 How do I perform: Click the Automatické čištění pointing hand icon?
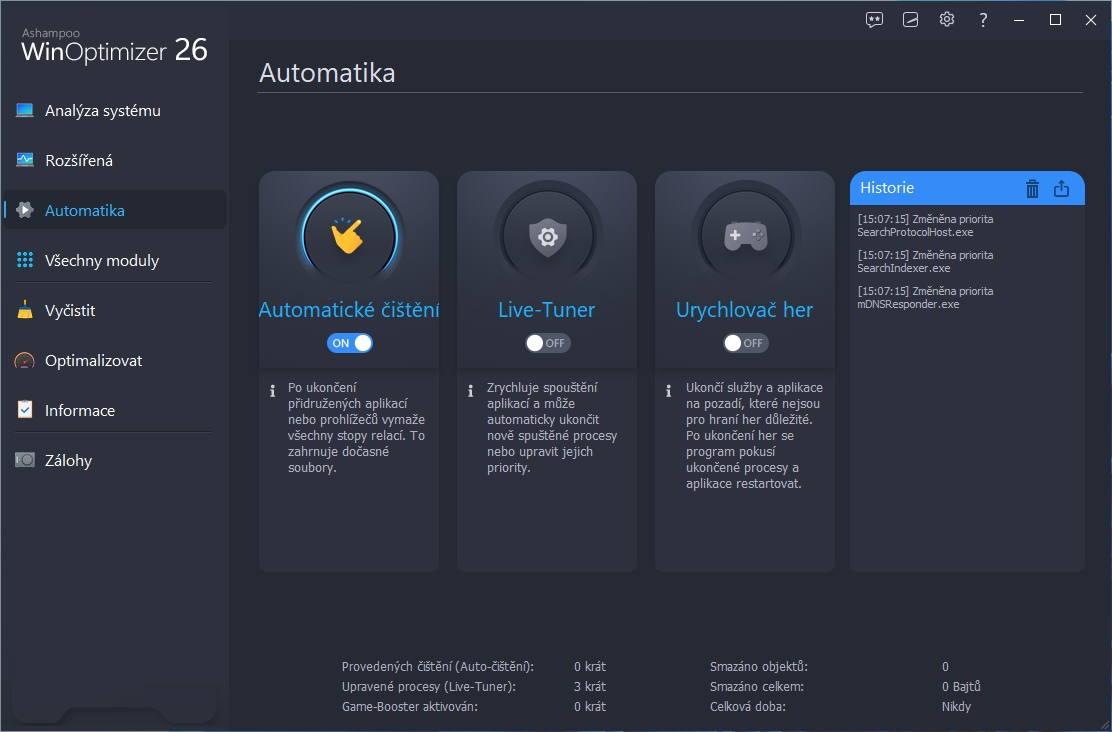(350, 236)
